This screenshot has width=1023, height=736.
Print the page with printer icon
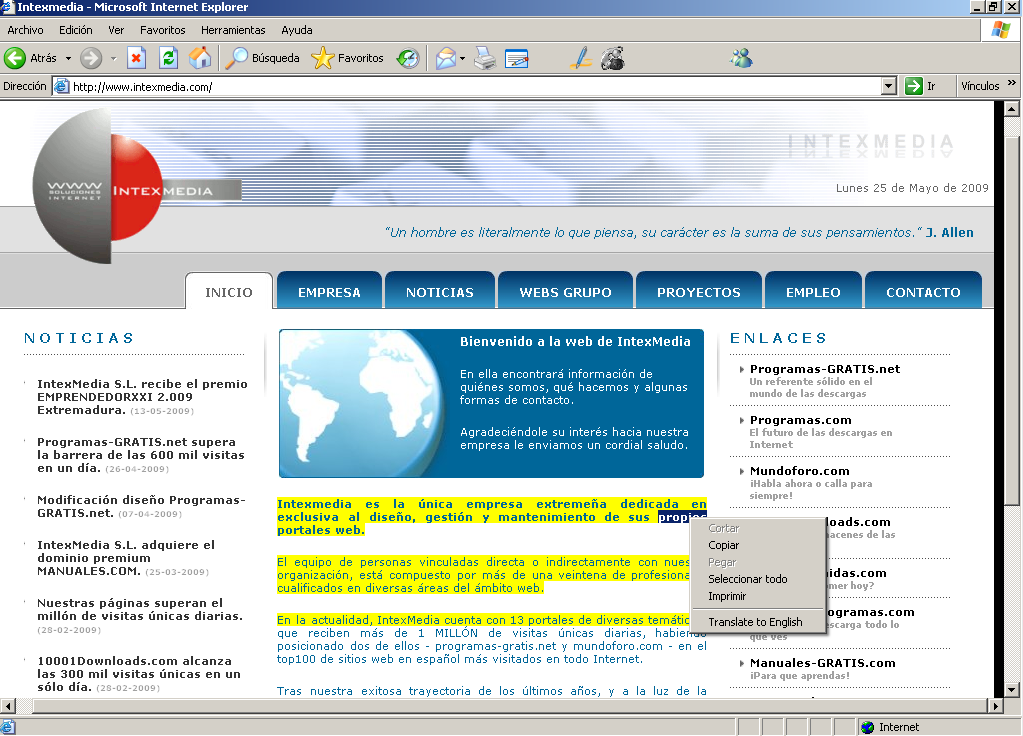[x=485, y=58]
